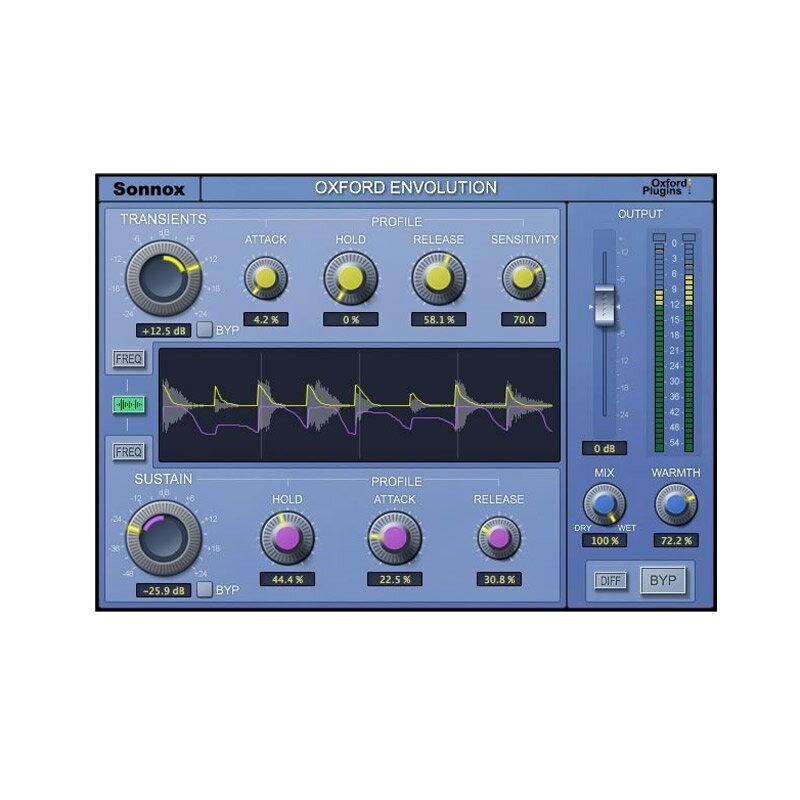Screen dimensions: 800x800
Task: Click the 0 % hold value field
Action: (x=351, y=319)
